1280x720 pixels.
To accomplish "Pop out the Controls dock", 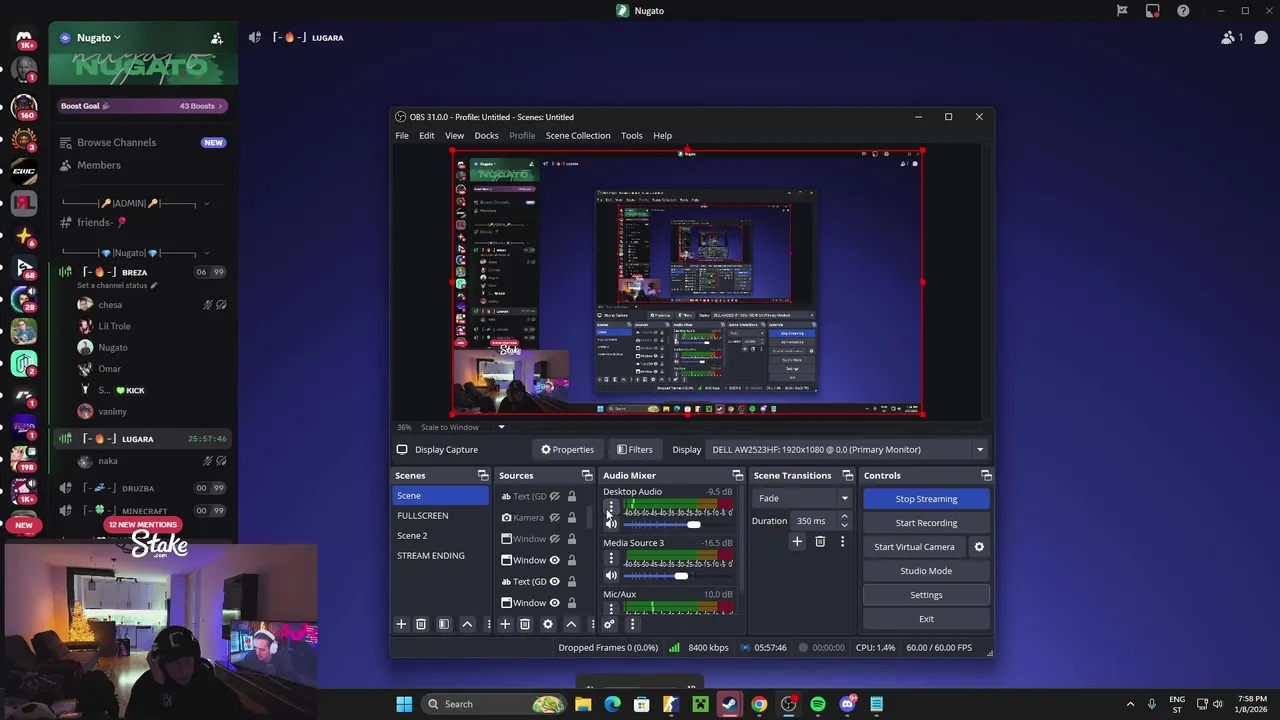I will point(986,476).
